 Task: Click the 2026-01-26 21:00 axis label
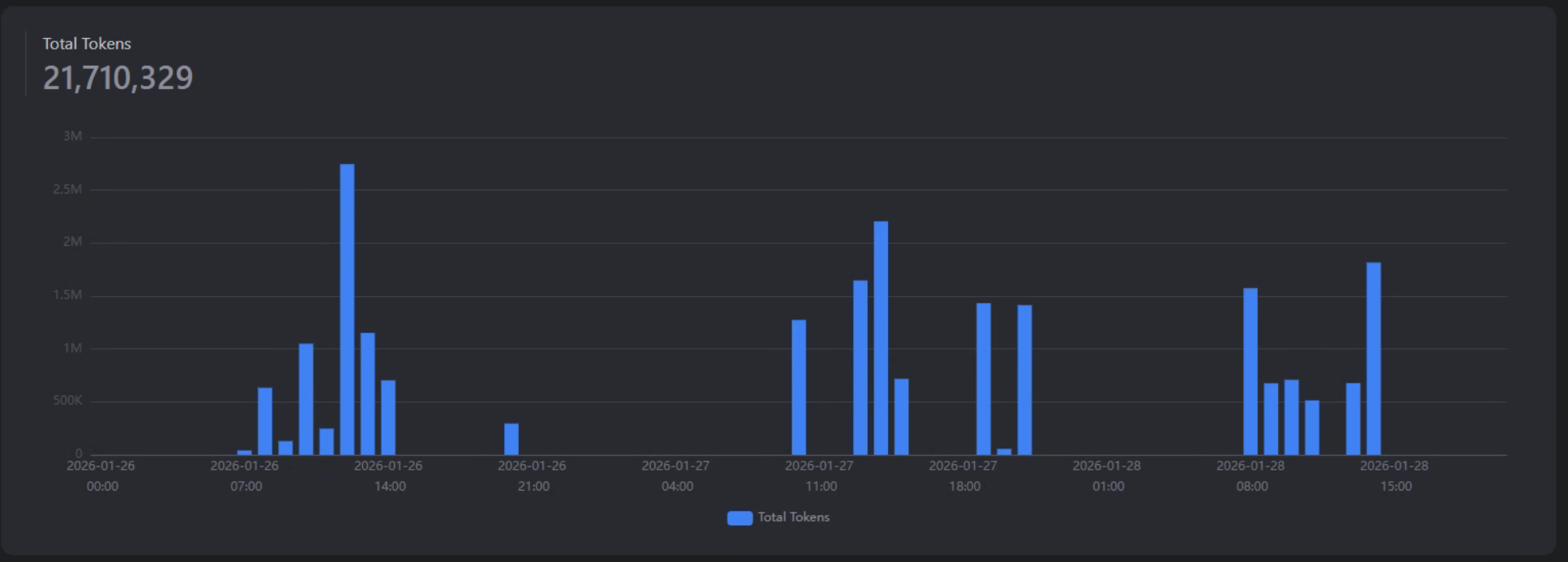(x=532, y=476)
